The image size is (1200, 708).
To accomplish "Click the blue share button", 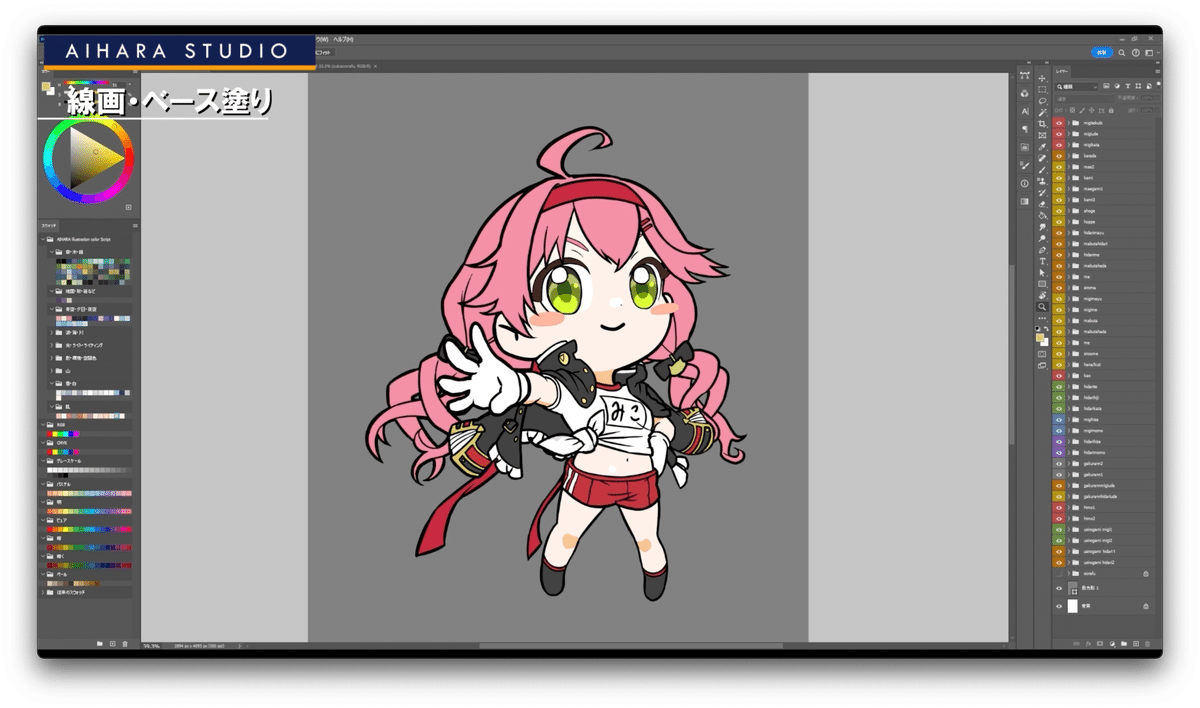I will point(1101,52).
